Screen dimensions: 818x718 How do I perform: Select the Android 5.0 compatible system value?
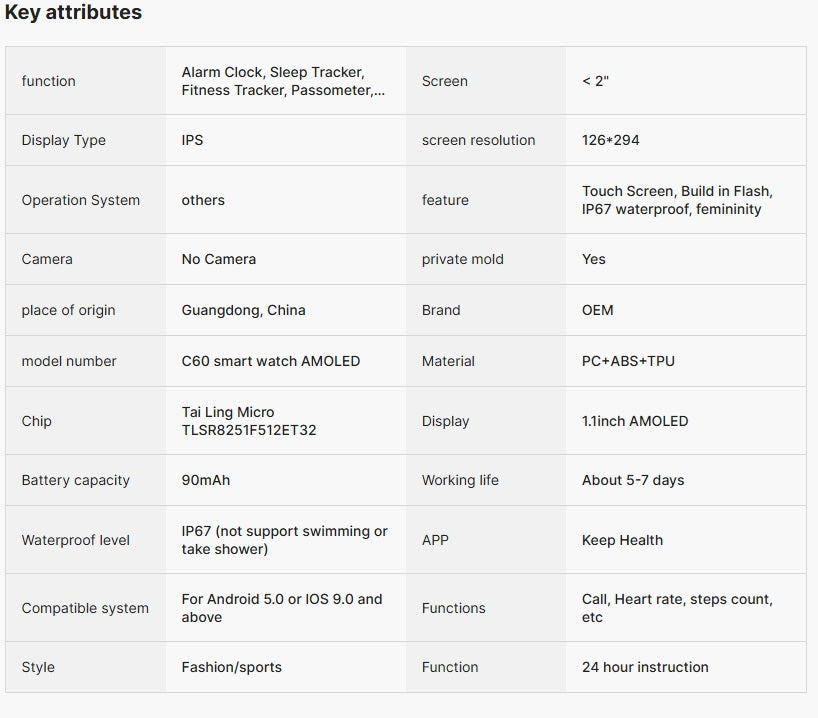[x=282, y=608]
